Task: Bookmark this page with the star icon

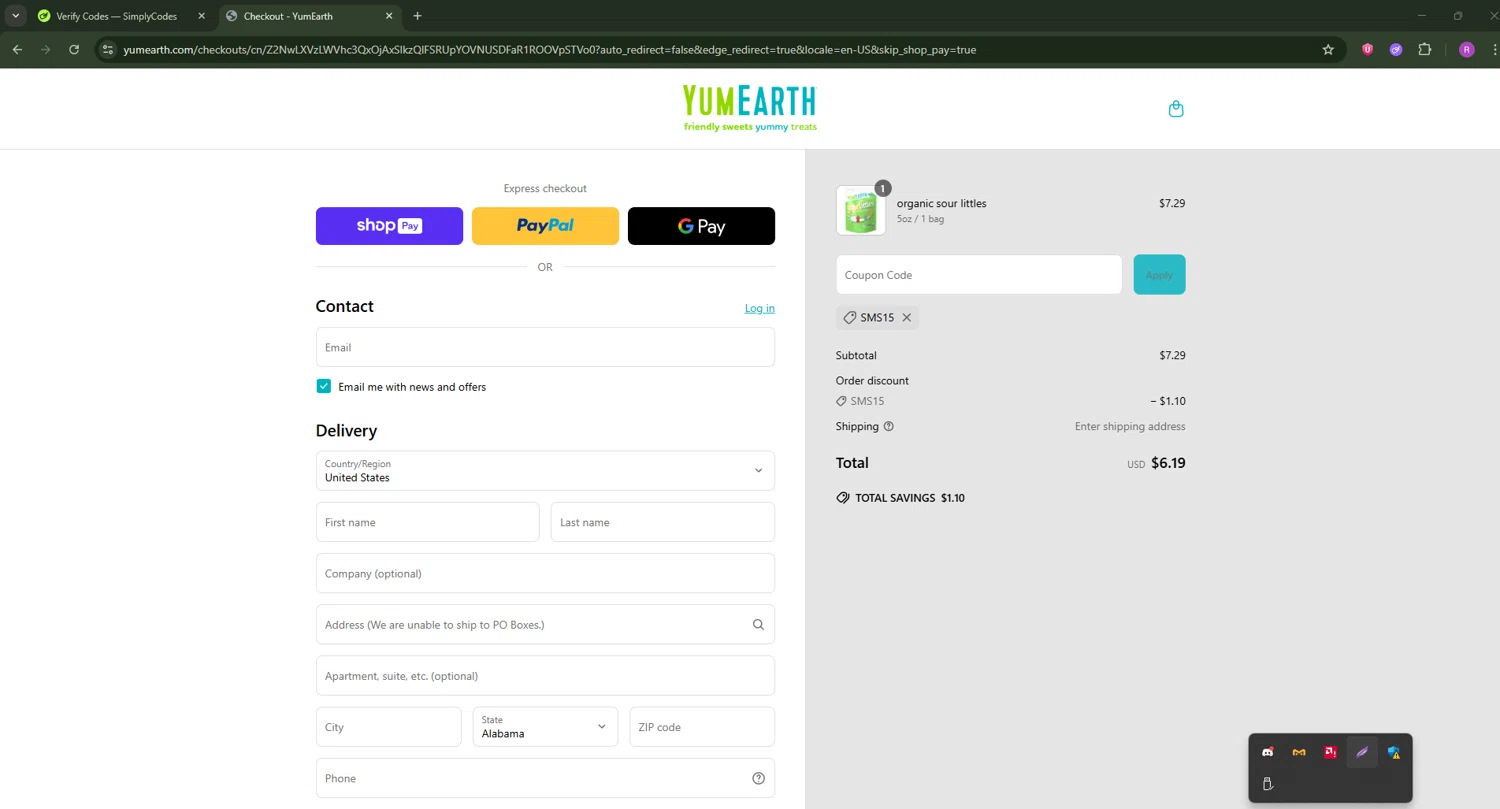Action: click(x=1328, y=49)
